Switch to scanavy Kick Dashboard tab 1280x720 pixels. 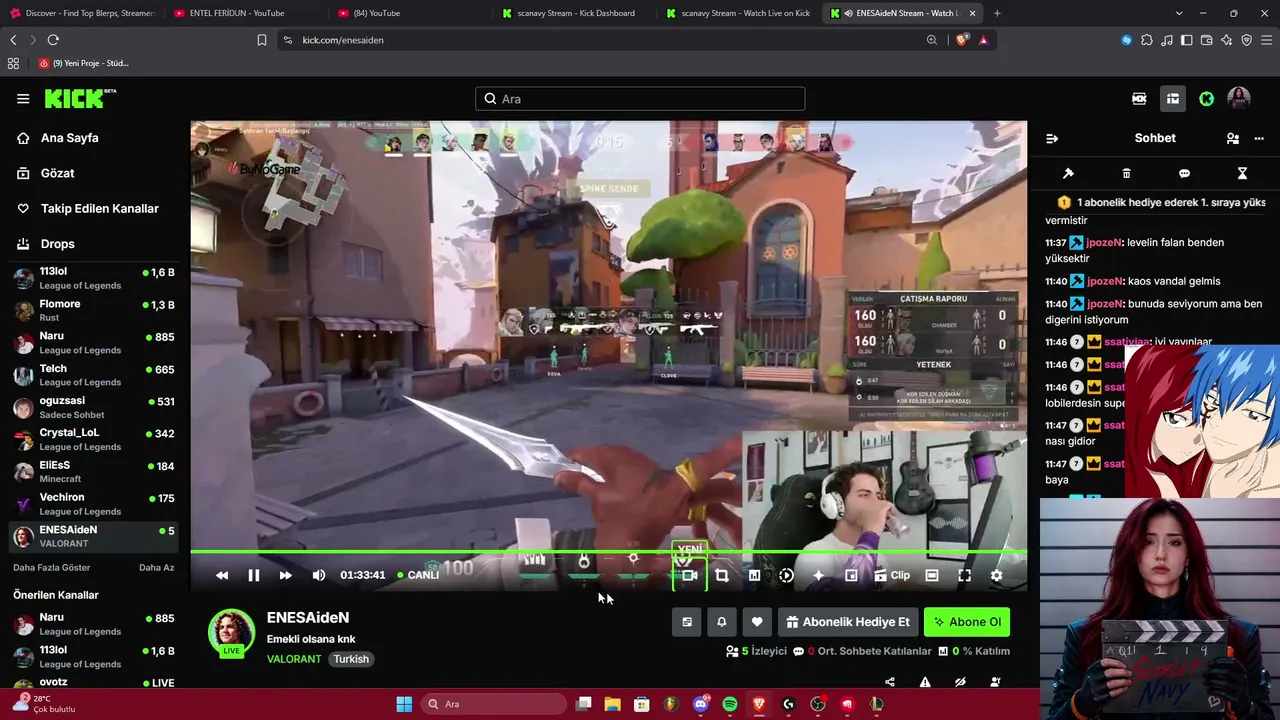[574, 13]
